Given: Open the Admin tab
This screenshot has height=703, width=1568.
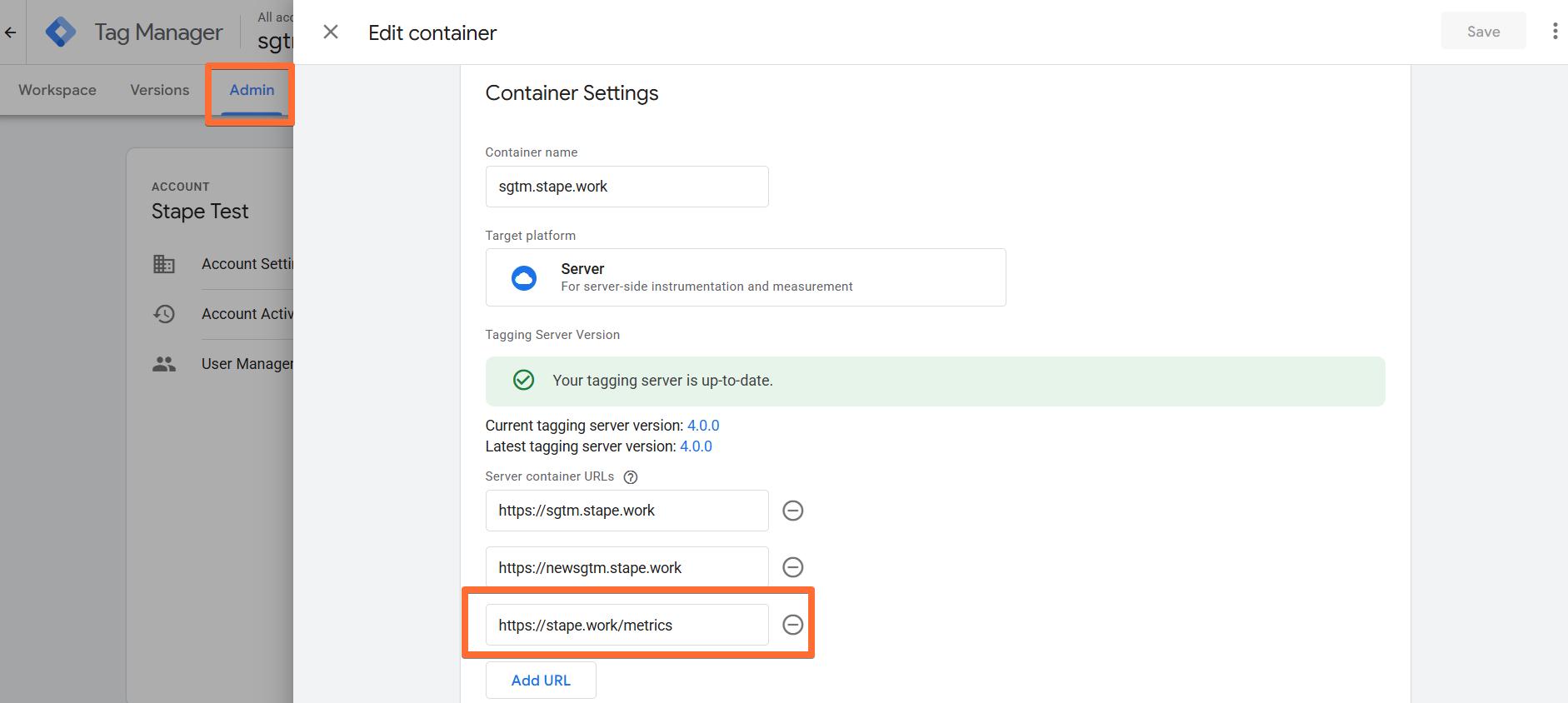Looking at the screenshot, I should [252, 90].
